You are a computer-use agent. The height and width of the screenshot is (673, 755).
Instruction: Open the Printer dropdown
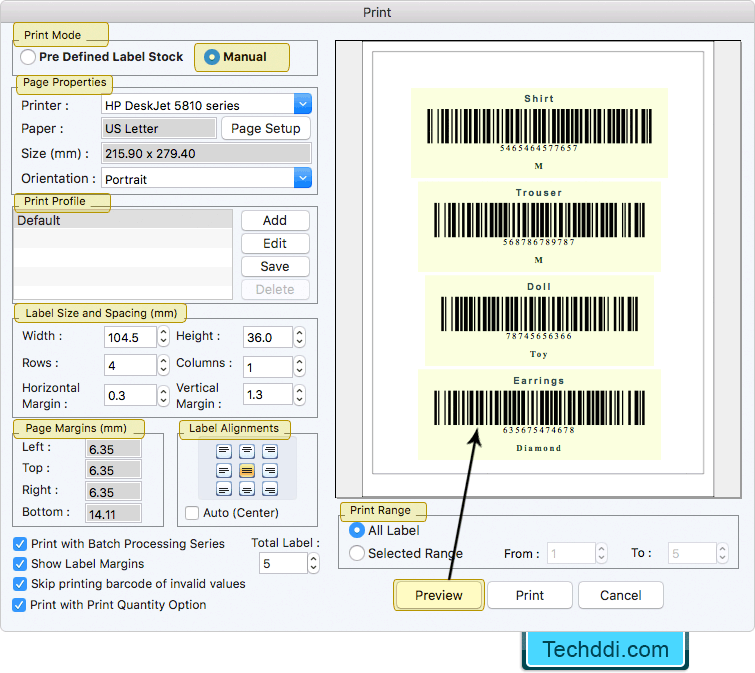pyautogui.click(x=302, y=104)
